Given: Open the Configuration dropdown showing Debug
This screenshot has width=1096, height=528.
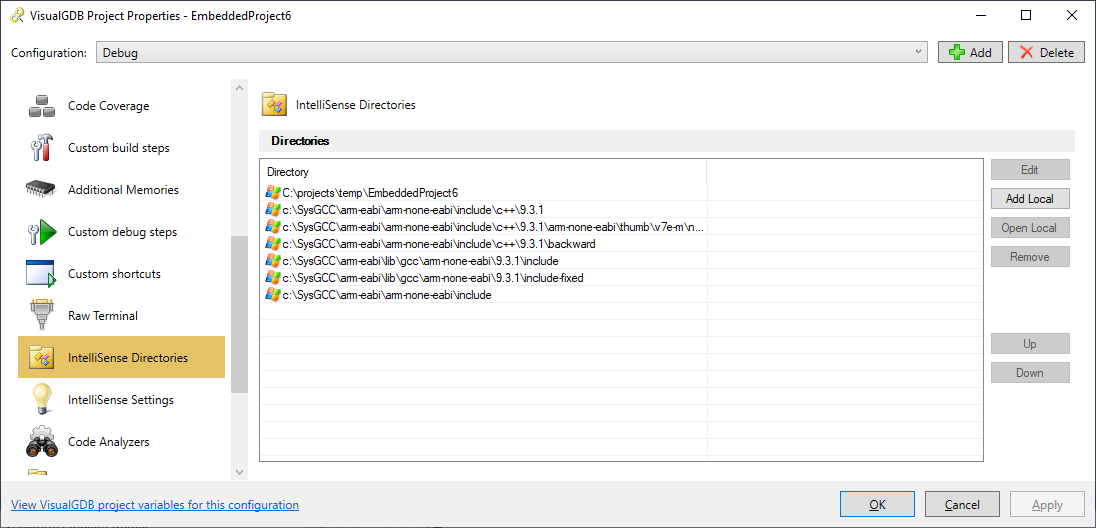Looking at the screenshot, I should (x=512, y=52).
